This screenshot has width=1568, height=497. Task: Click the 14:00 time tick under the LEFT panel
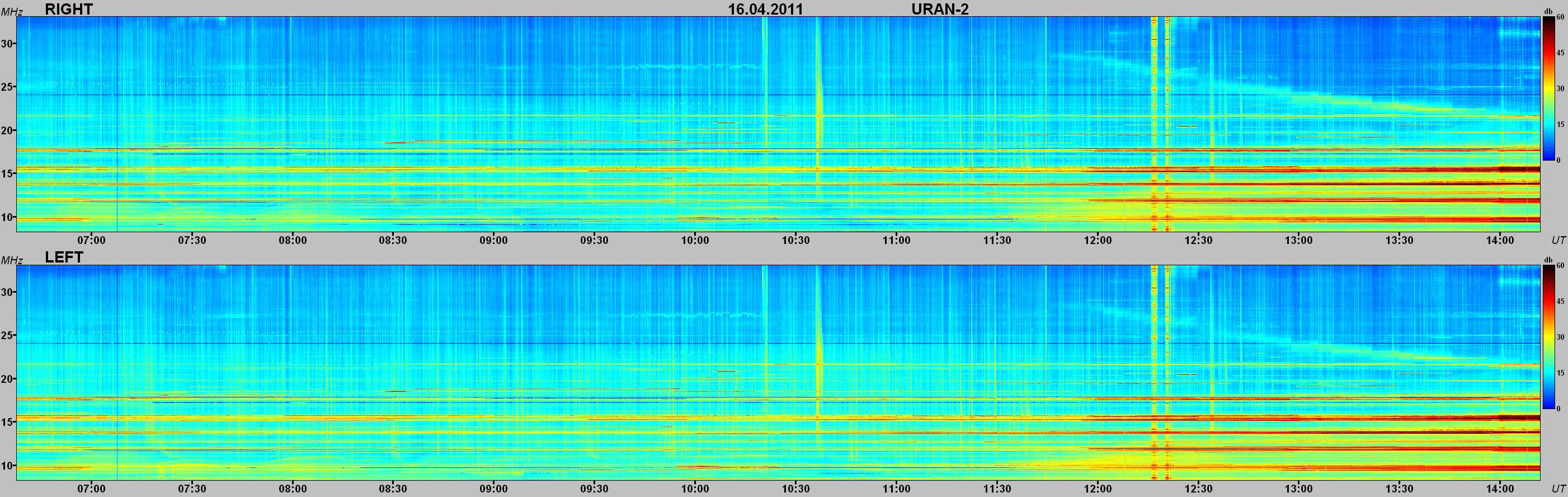[1500, 489]
